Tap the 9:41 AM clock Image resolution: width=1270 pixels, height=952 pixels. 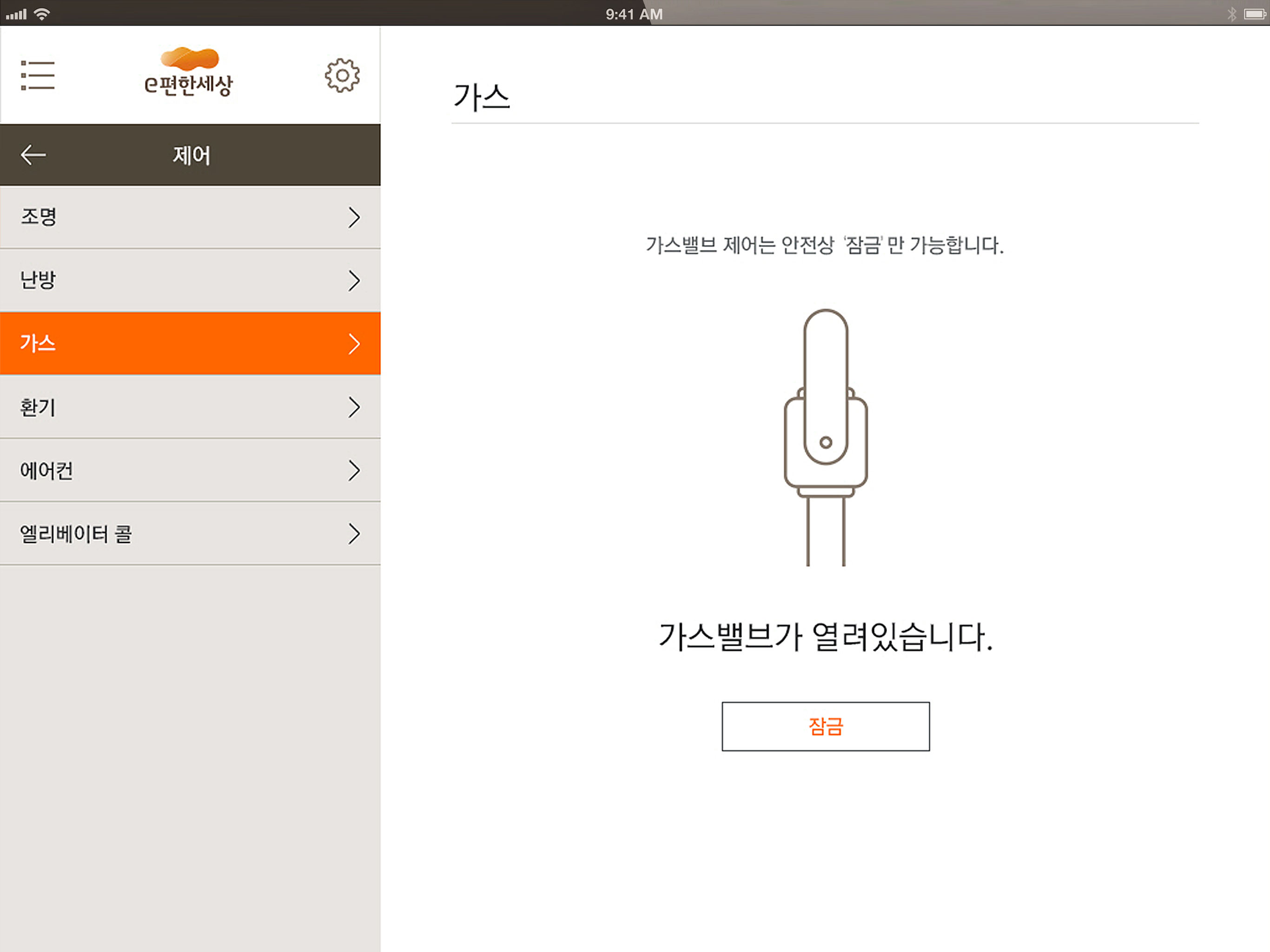635,14
